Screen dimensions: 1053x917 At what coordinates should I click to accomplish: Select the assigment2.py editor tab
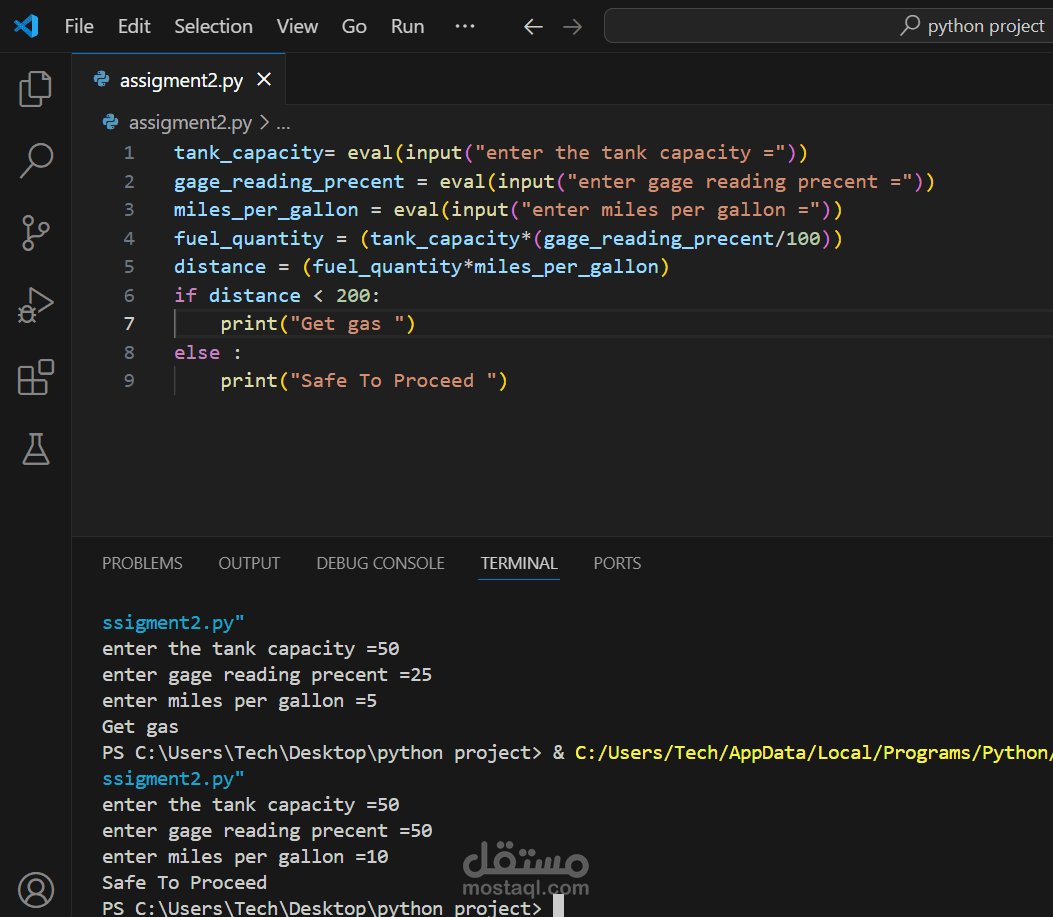pos(181,80)
